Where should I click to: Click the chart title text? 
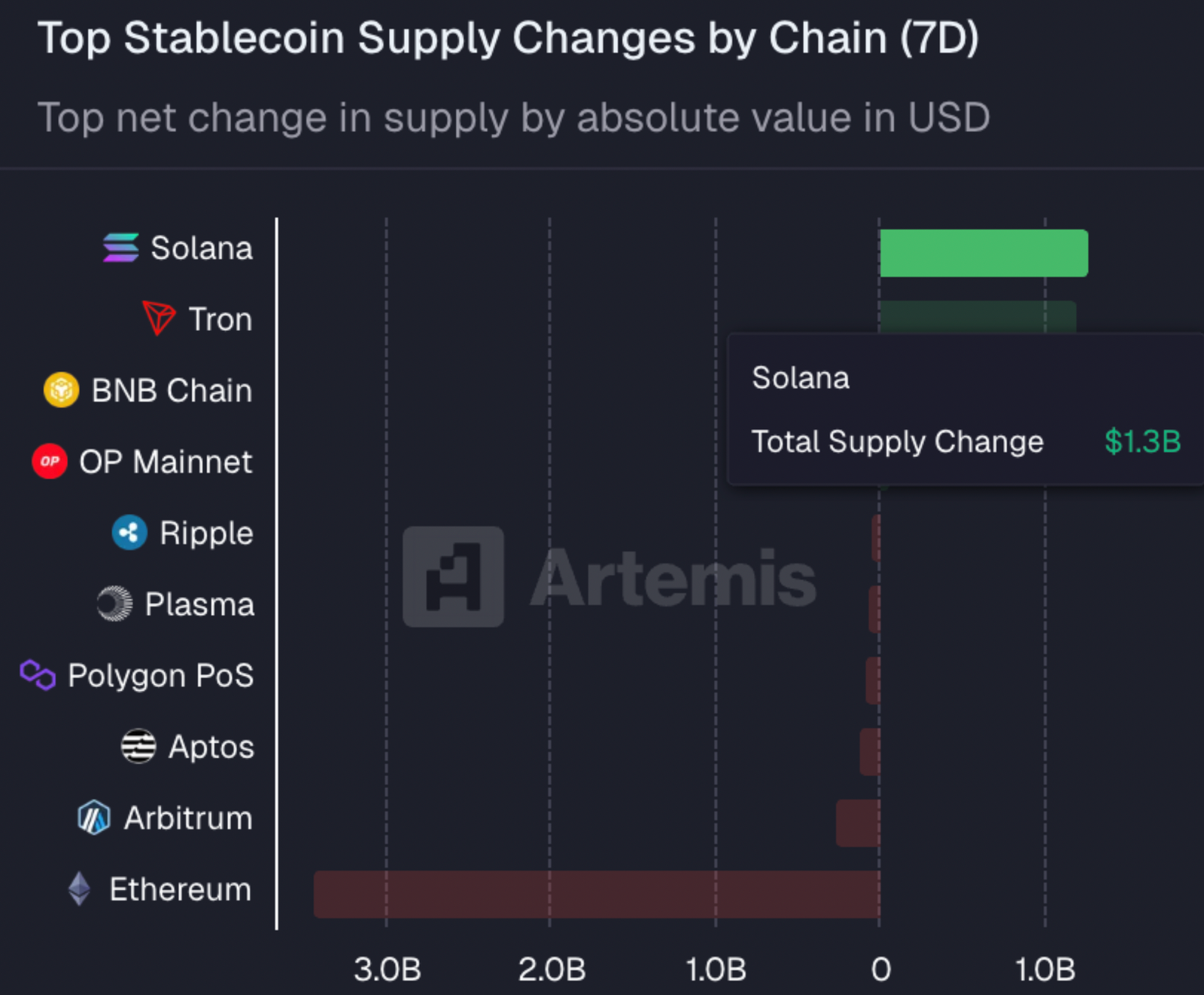pos(508,38)
